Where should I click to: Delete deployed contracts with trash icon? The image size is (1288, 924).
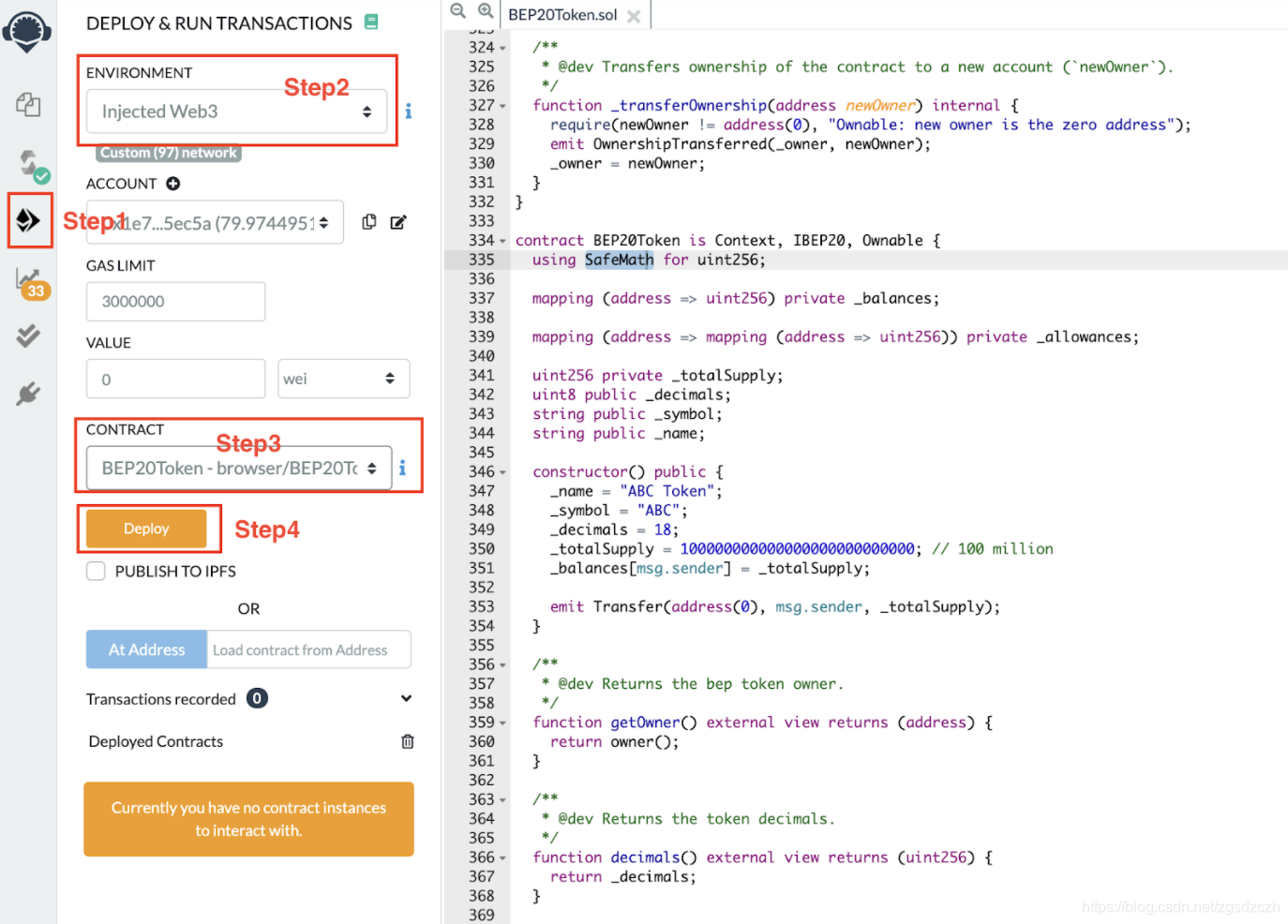pos(407,741)
